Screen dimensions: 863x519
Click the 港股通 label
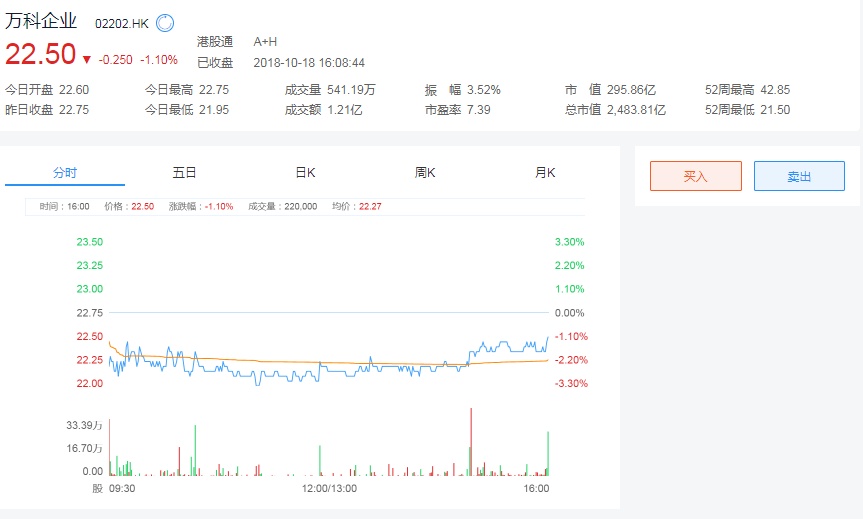click(215, 42)
